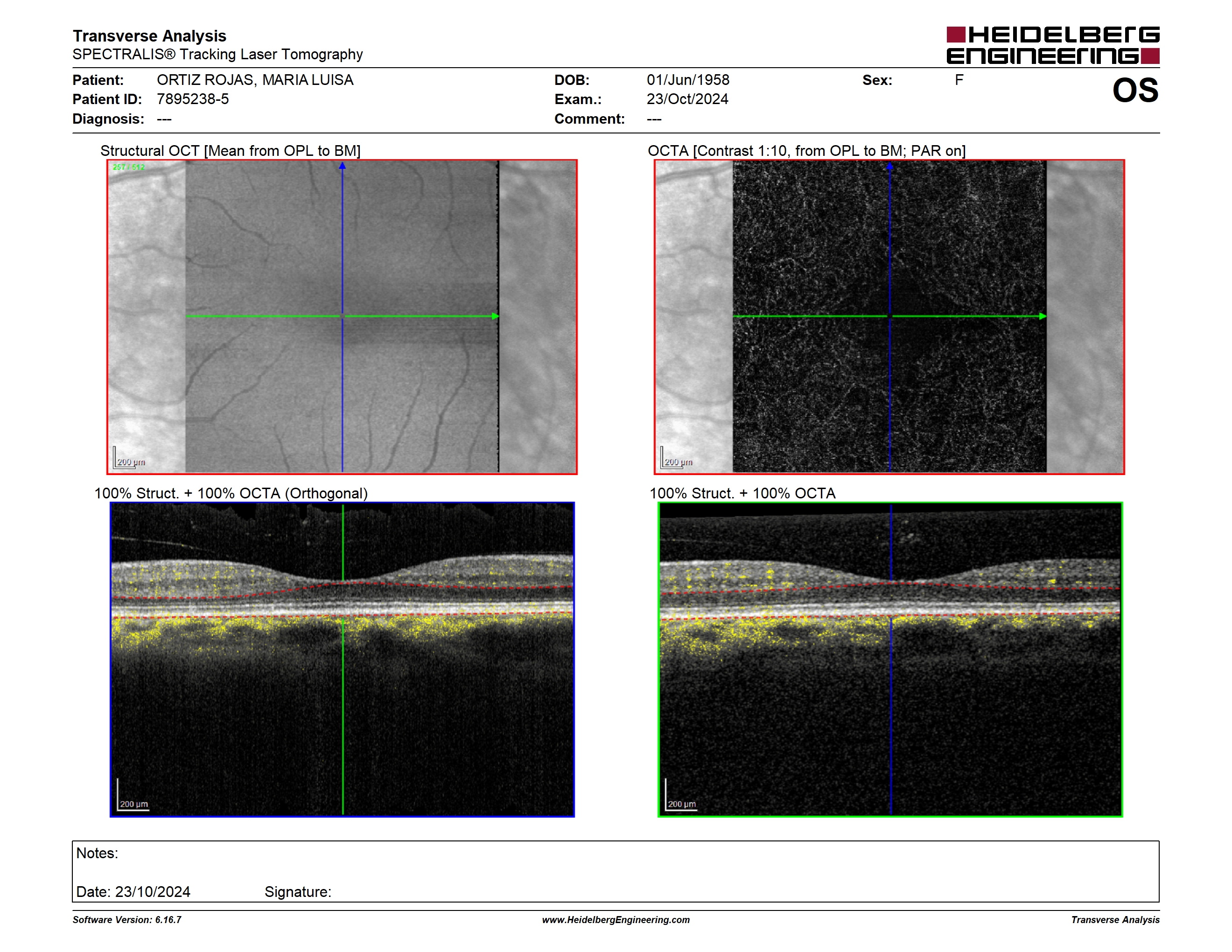1232x952 pixels.
Task: Open the www.HeidelbergEngineering.com link
Action: tap(616, 920)
